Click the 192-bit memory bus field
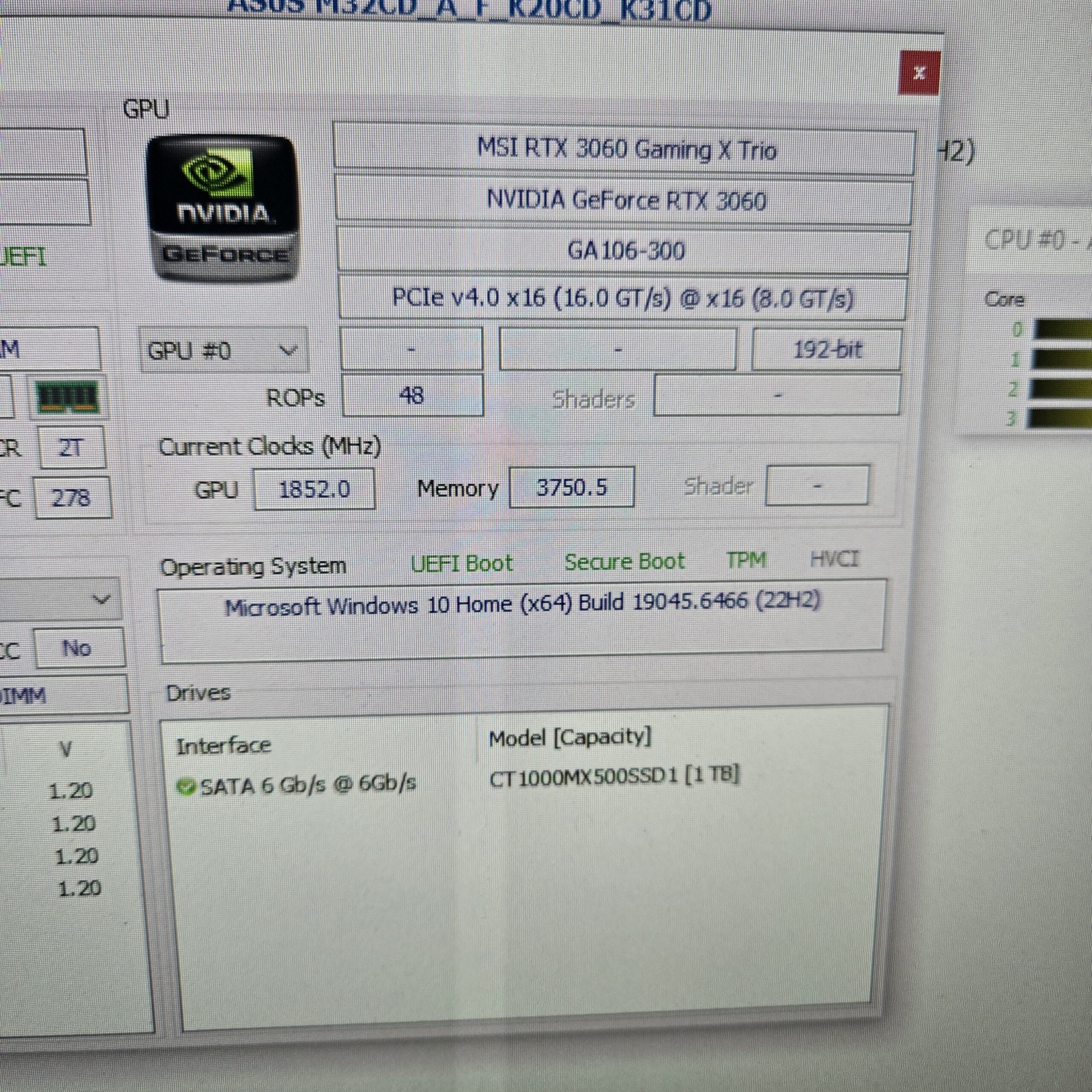 pos(827,349)
